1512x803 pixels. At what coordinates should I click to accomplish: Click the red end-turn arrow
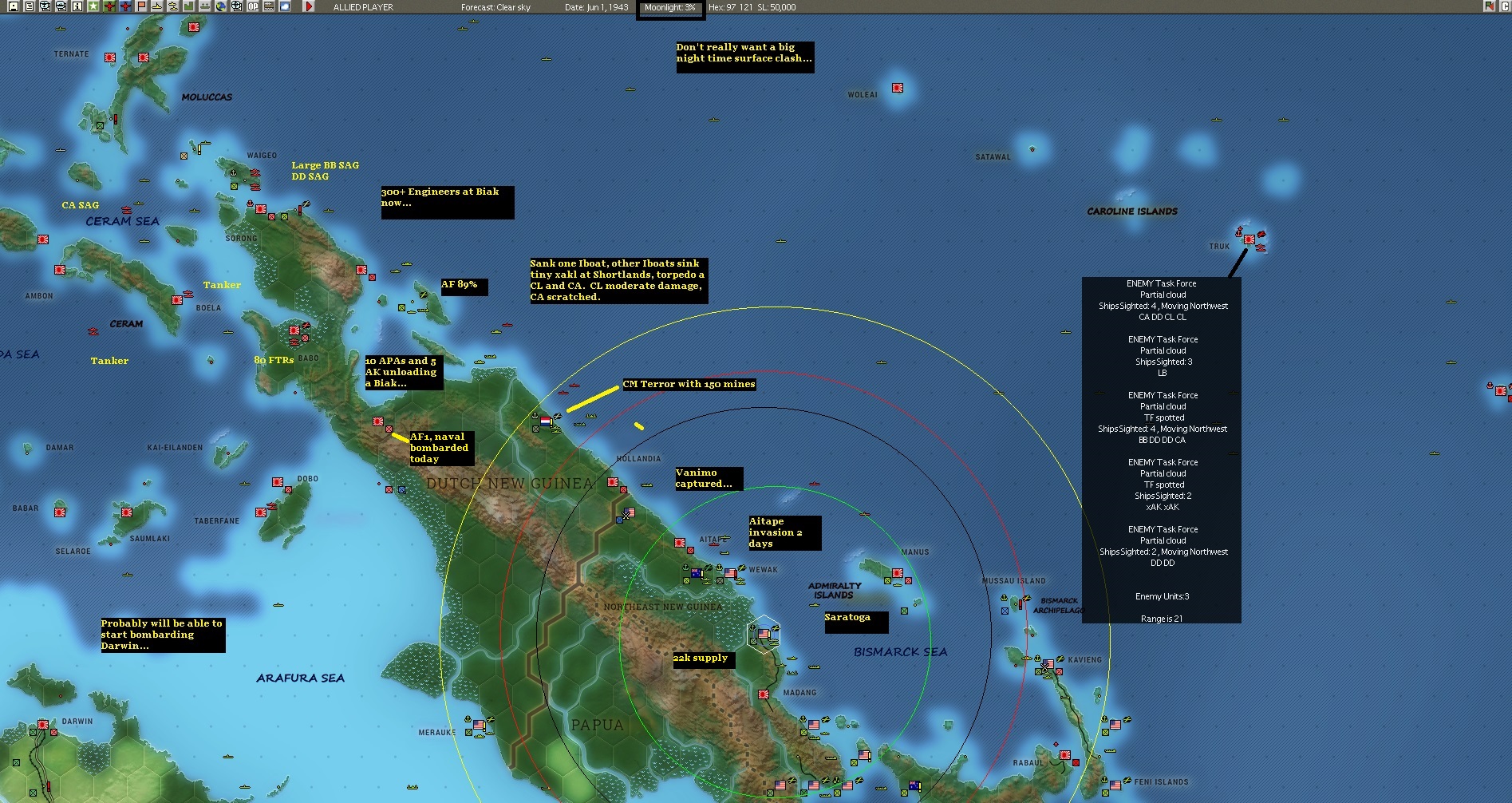point(309,6)
